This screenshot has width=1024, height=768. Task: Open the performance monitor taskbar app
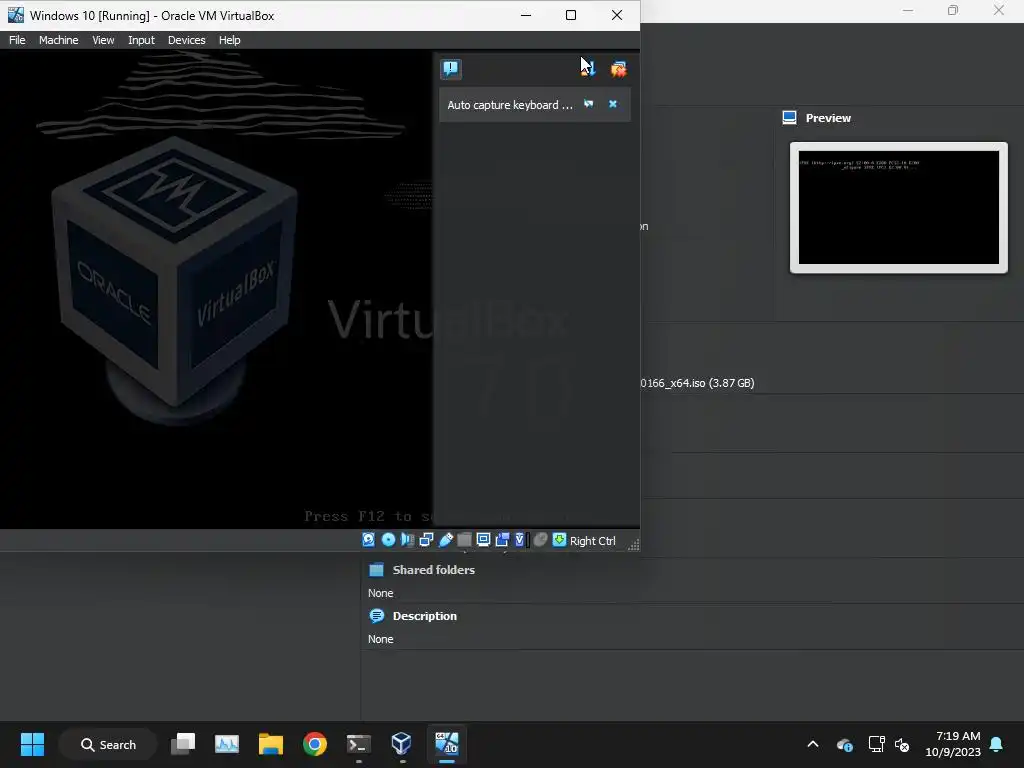point(227,744)
